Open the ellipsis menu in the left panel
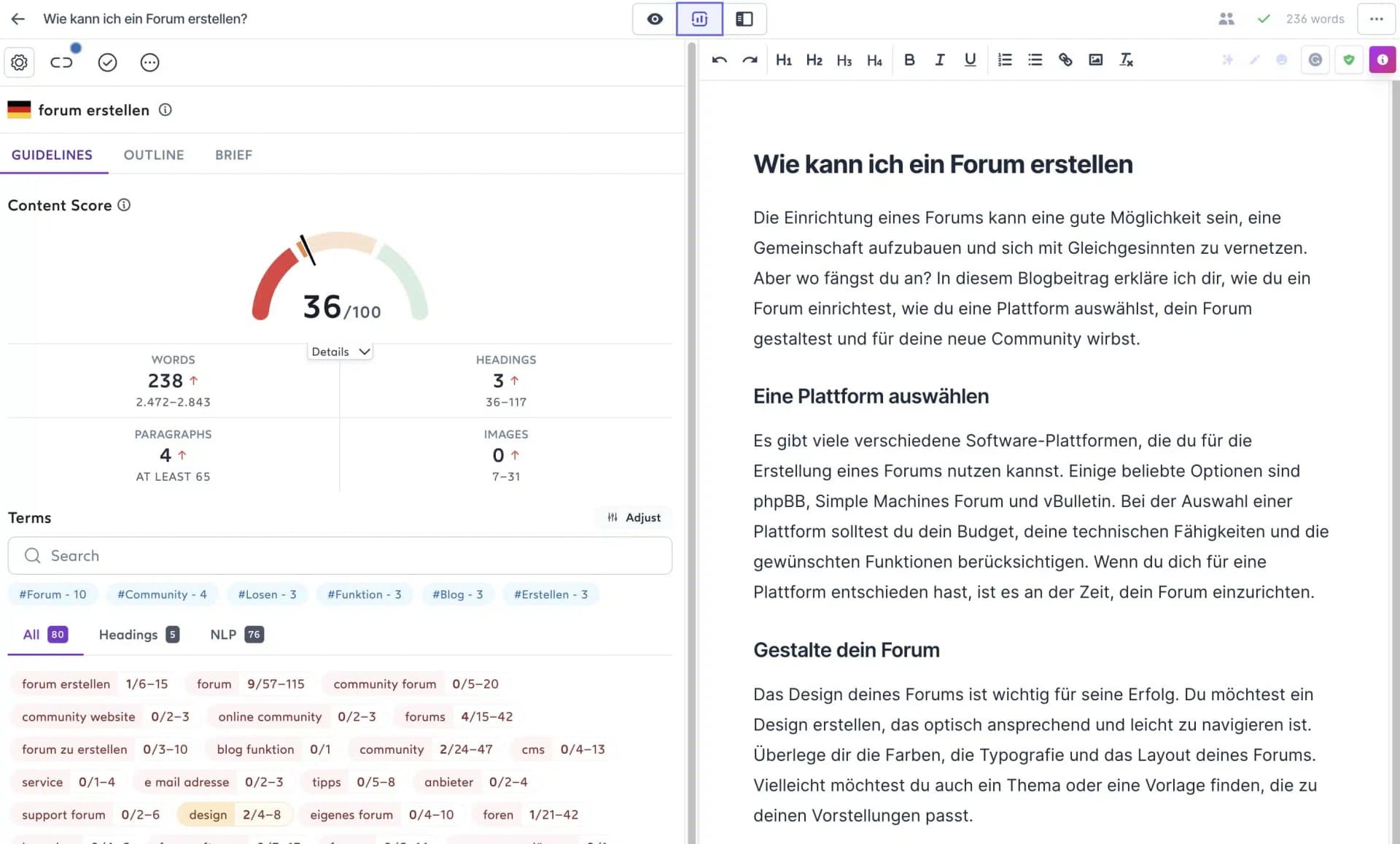The image size is (1400, 844). click(x=149, y=63)
